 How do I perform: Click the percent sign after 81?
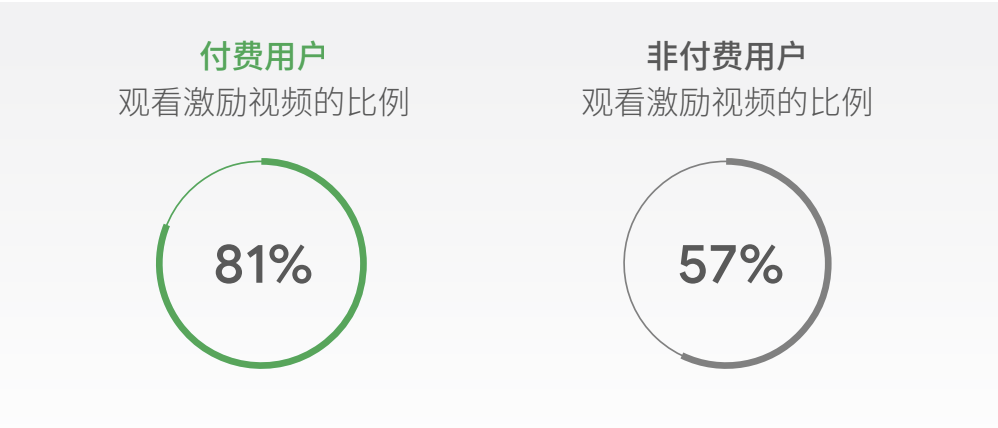[291, 265]
